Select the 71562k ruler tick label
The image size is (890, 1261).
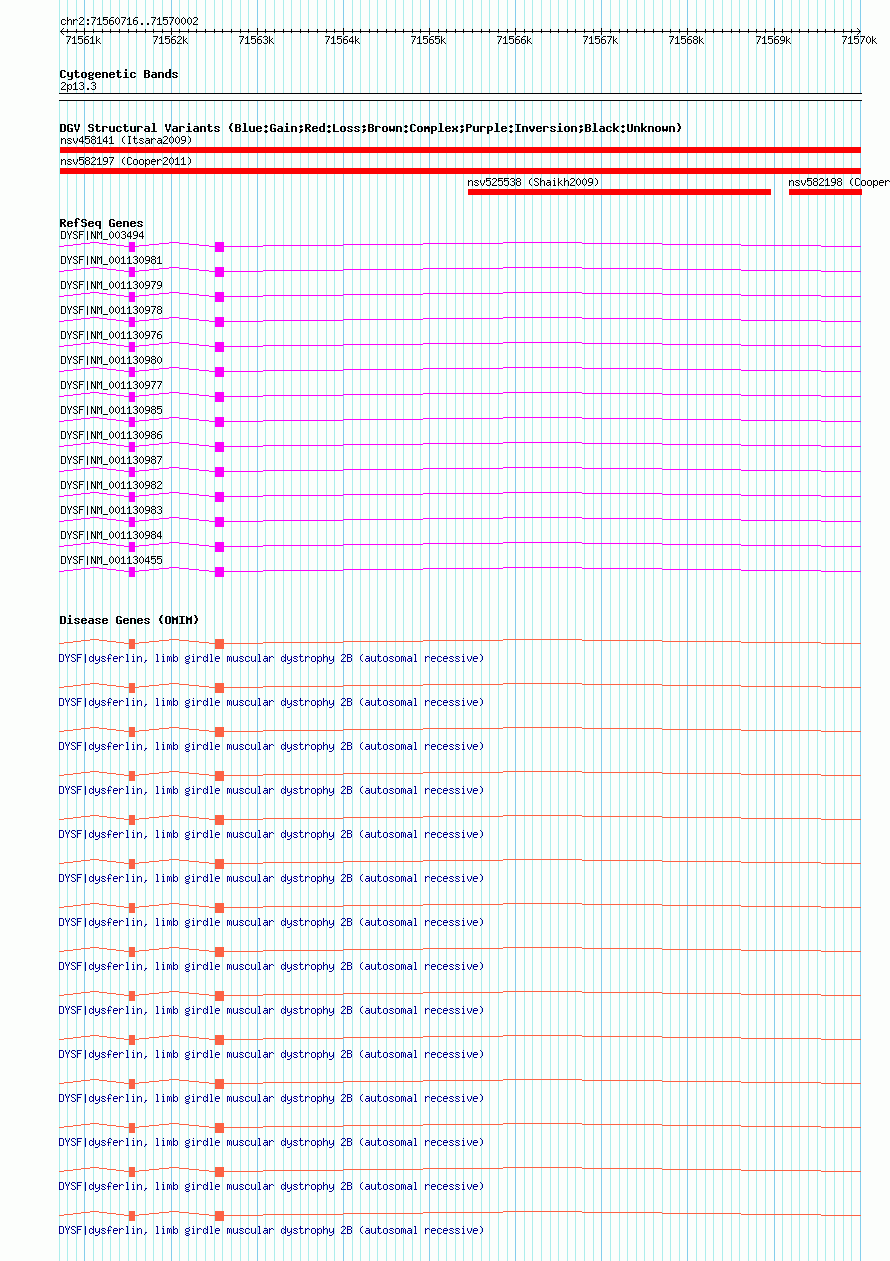170,40
